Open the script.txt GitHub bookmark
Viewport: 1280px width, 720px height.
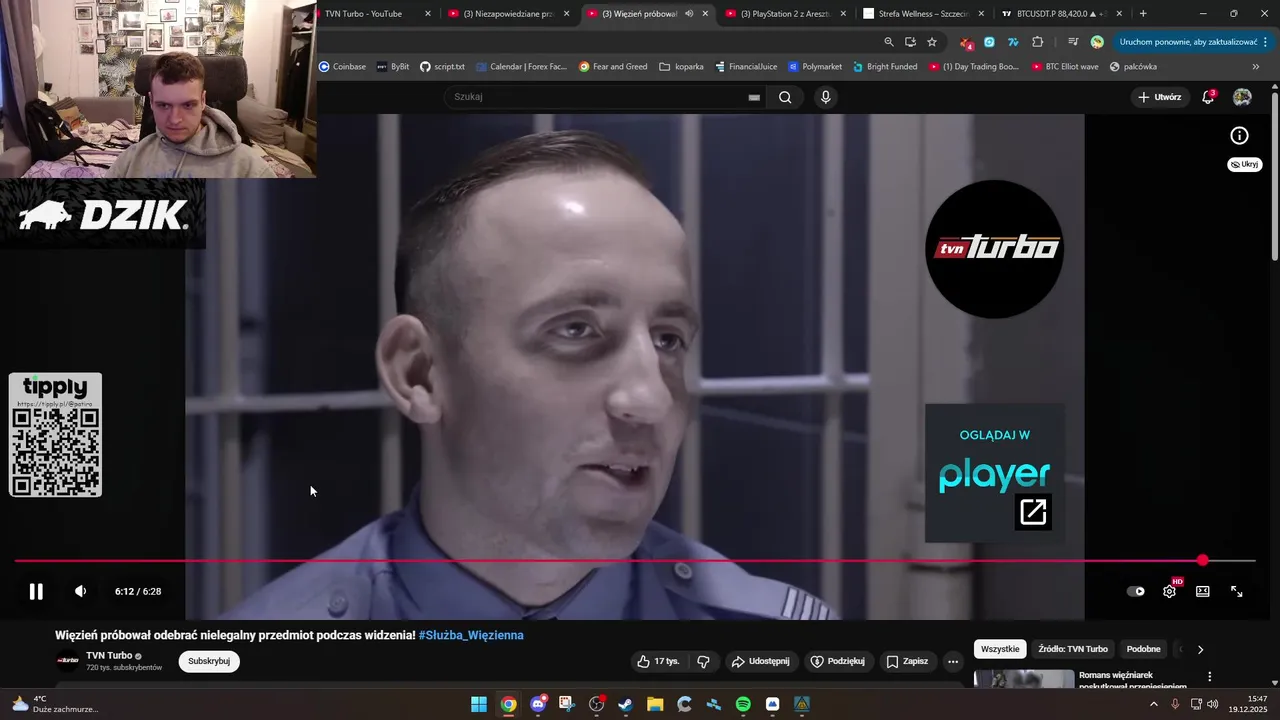442,67
